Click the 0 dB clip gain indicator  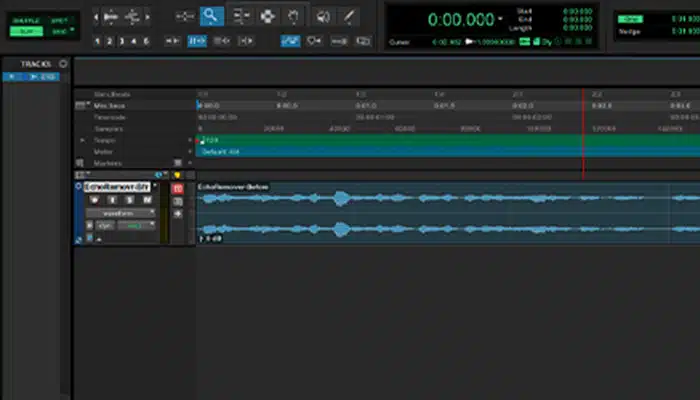click(x=210, y=239)
